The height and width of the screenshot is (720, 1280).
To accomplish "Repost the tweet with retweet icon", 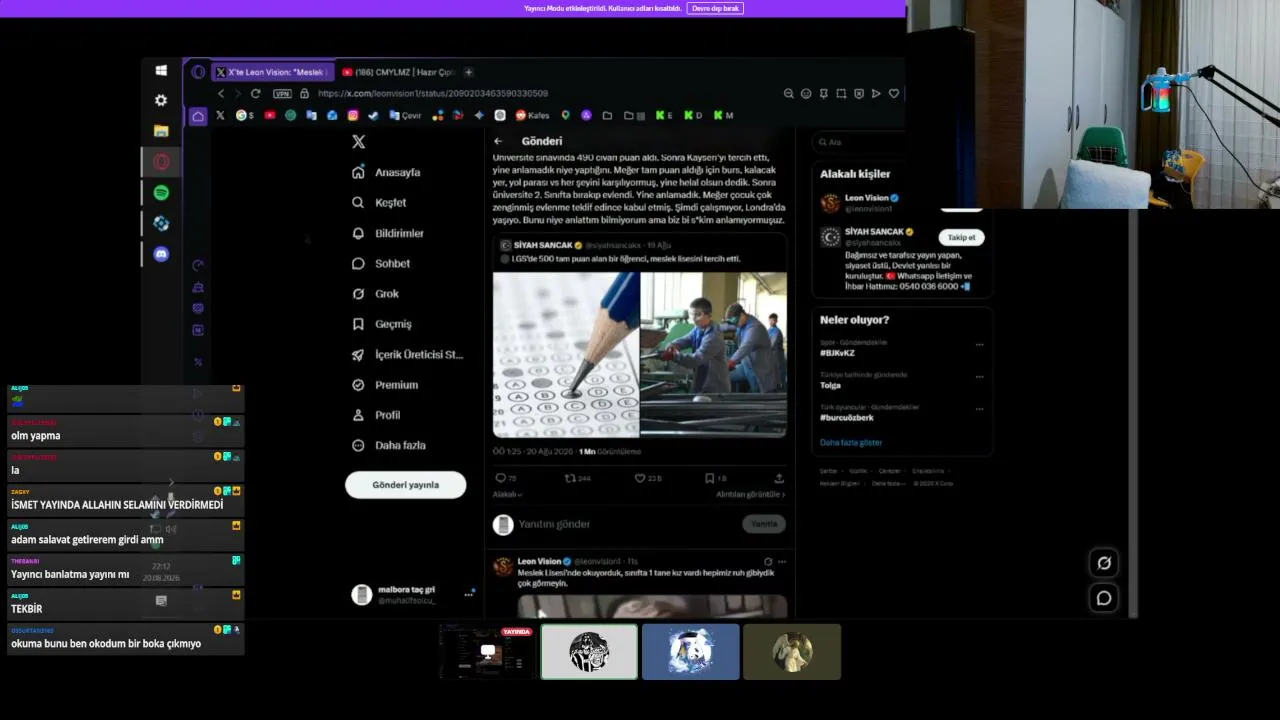I will tap(570, 478).
